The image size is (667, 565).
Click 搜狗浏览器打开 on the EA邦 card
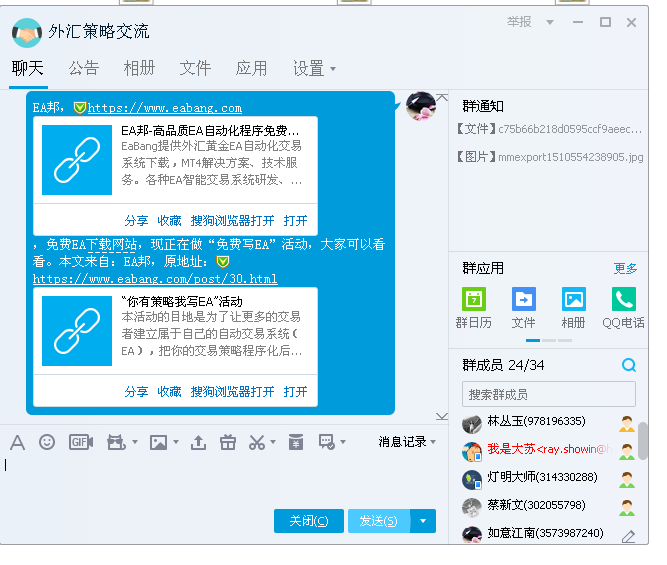pos(232,221)
